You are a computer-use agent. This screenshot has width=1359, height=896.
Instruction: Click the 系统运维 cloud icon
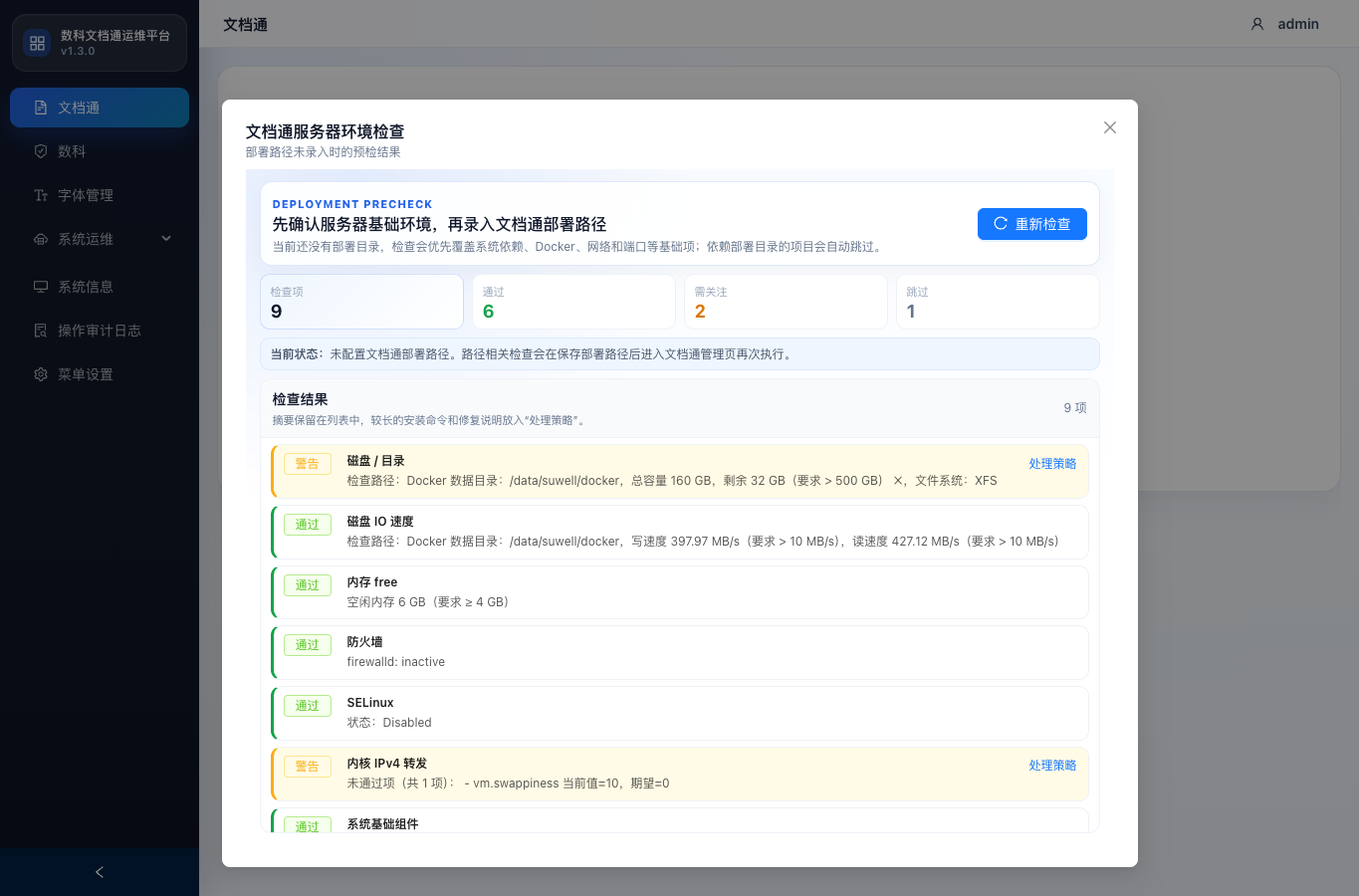click(x=41, y=239)
